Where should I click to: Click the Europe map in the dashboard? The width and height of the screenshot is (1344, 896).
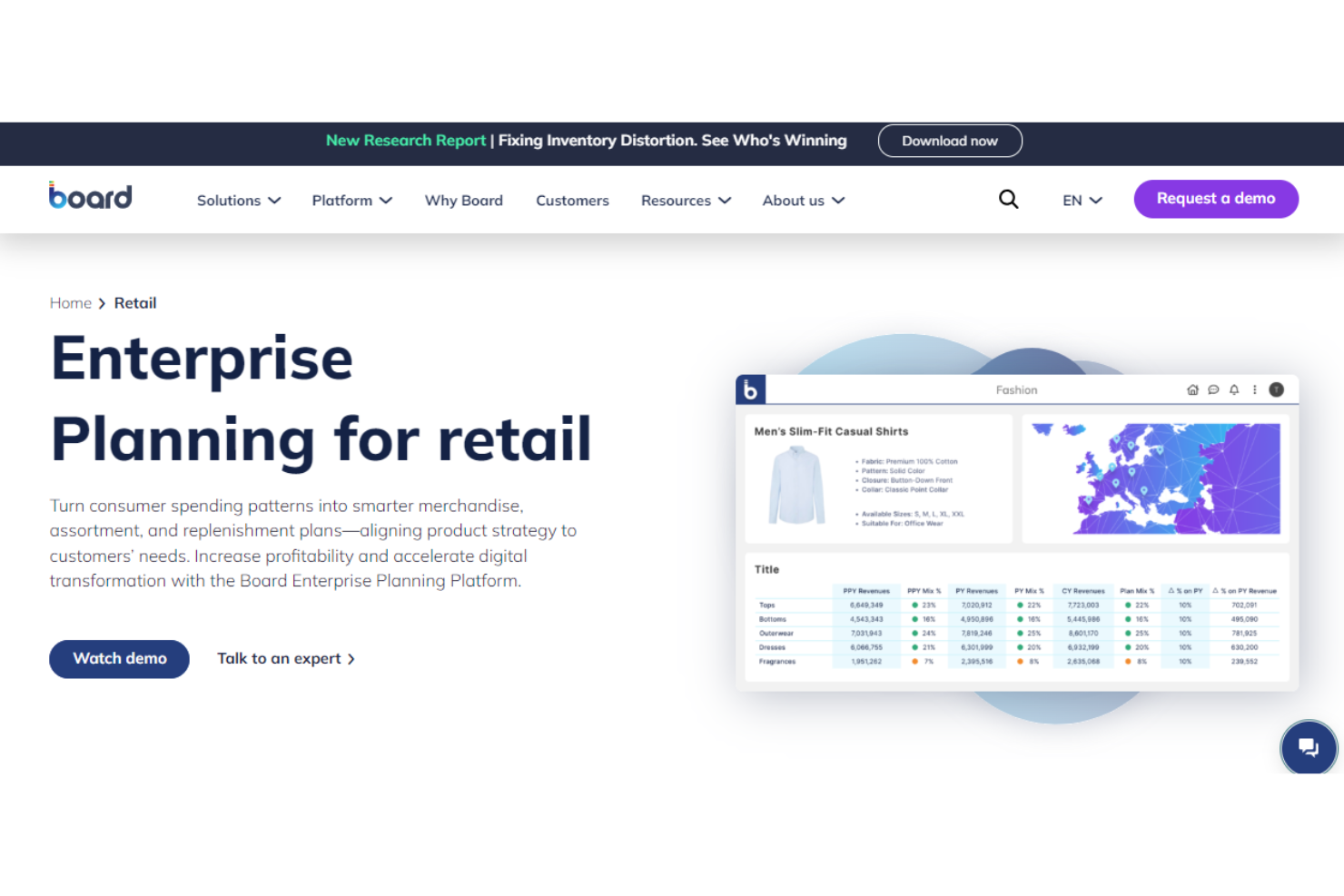coord(1155,478)
